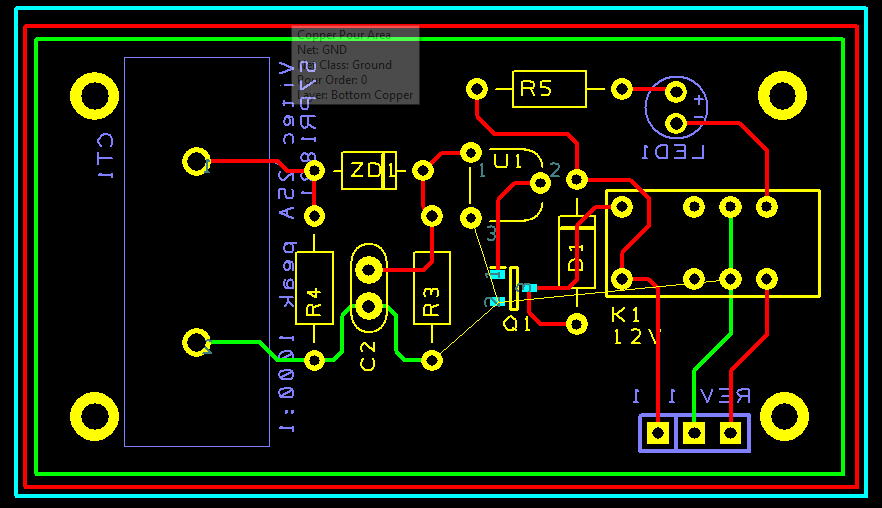Select R4's bottom pad
Image resolution: width=882 pixels, height=508 pixels.
coord(314,361)
